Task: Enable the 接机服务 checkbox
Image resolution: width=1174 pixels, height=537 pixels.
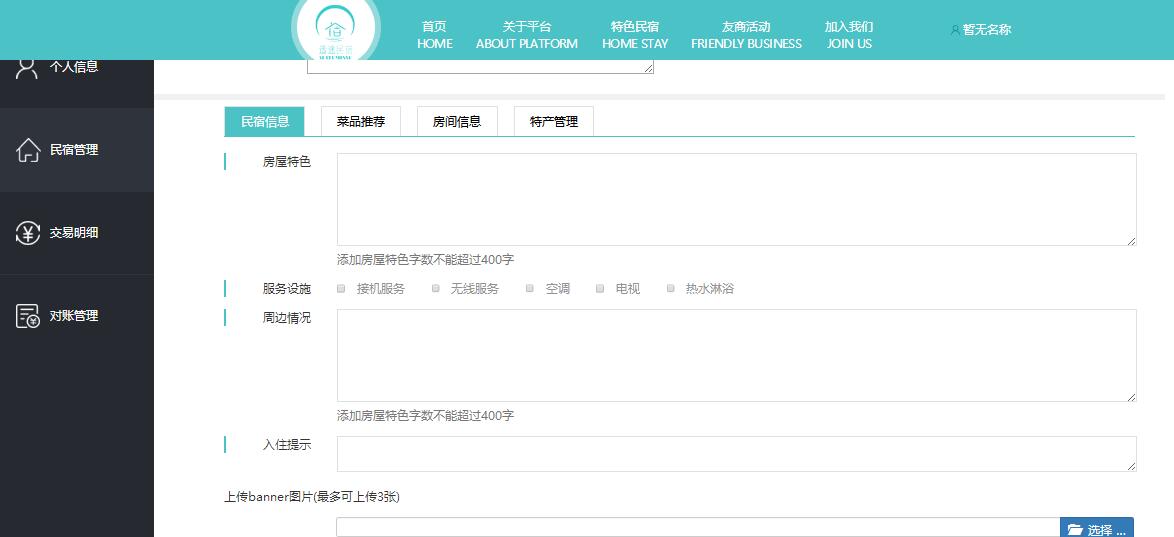Action: click(x=341, y=289)
